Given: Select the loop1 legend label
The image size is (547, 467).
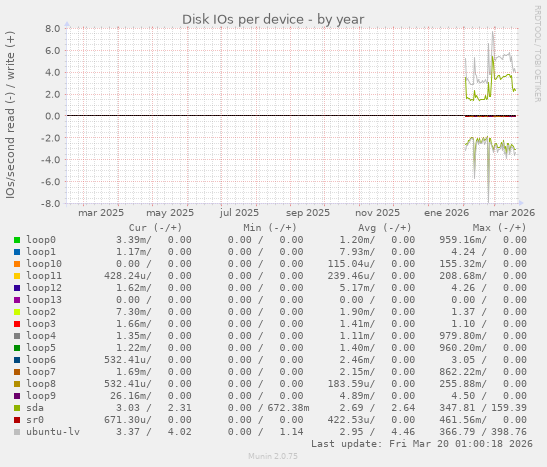Looking at the screenshot, I should click(x=41, y=252).
